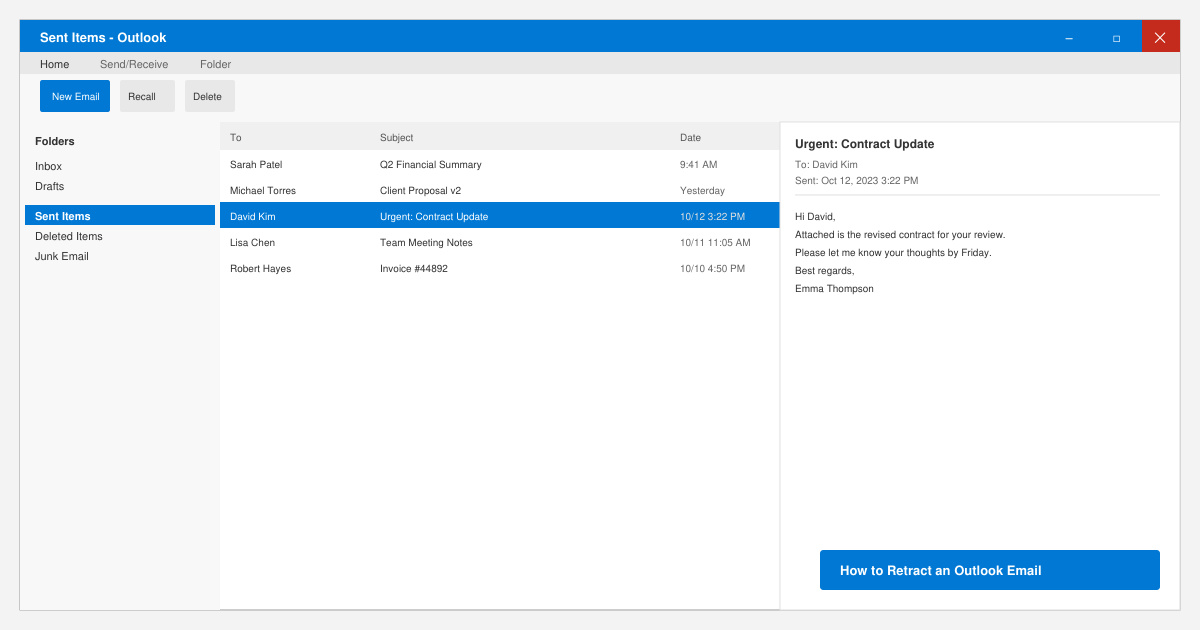Click the reading pane title Urgent: Contract Update
This screenshot has height=630, width=1200.
(x=864, y=144)
